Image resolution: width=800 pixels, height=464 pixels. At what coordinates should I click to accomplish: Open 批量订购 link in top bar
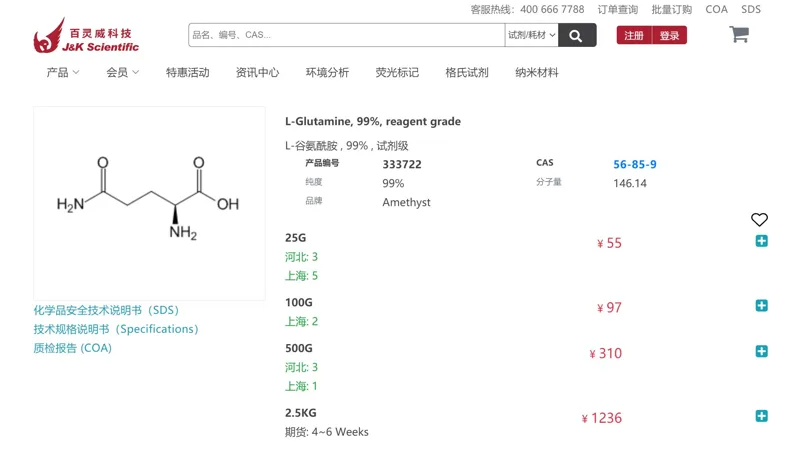click(x=672, y=10)
